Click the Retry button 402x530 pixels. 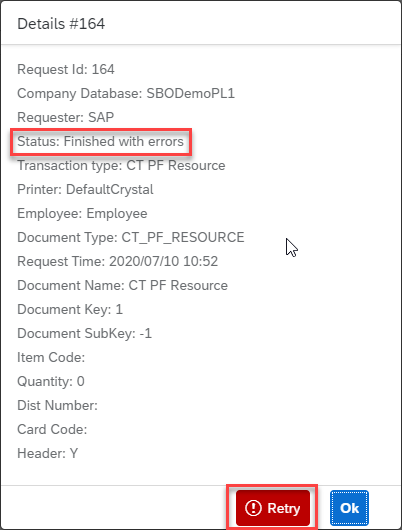tap(273, 508)
